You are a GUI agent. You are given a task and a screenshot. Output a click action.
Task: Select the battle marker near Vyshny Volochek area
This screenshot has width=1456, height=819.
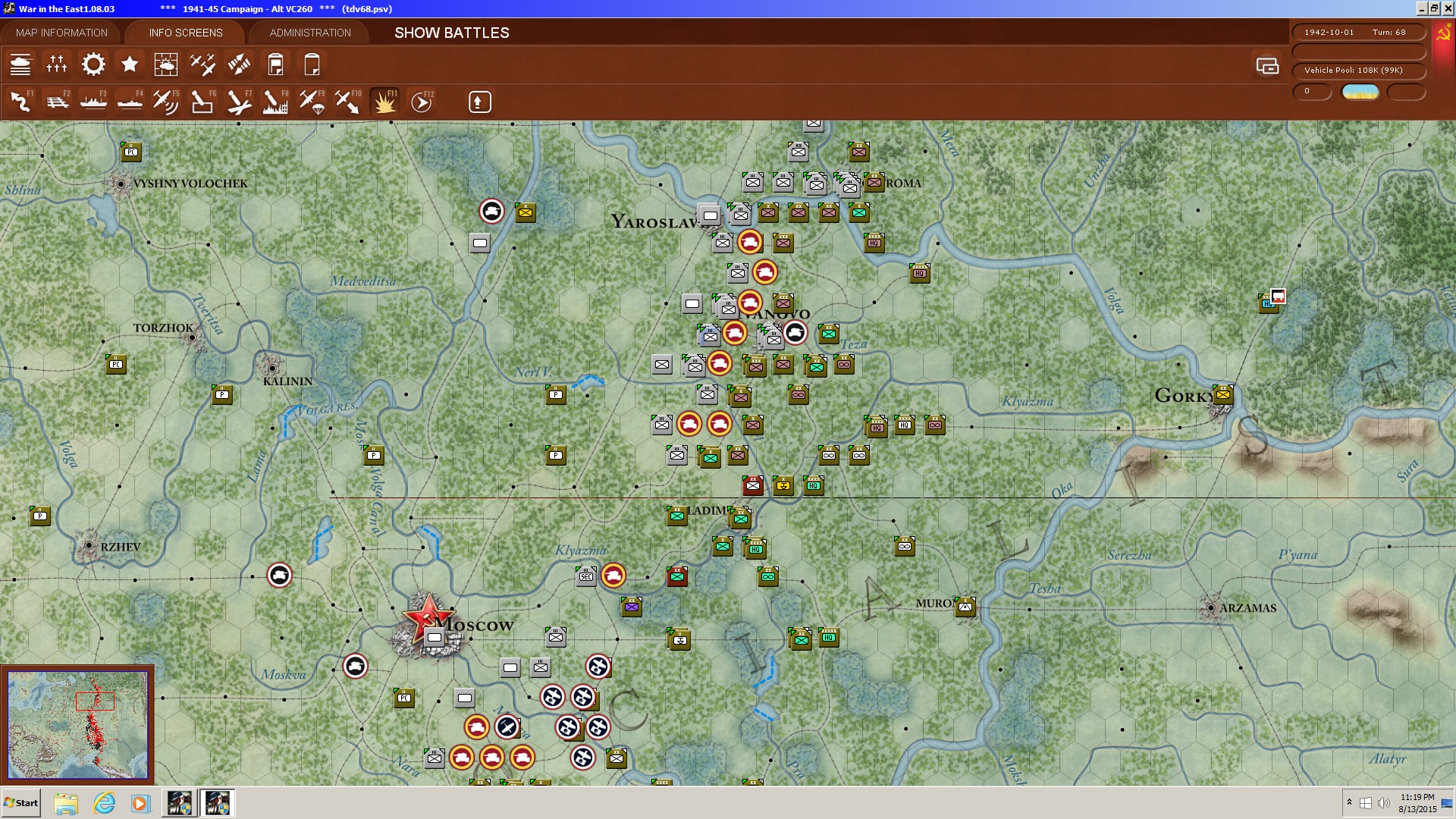(x=491, y=211)
